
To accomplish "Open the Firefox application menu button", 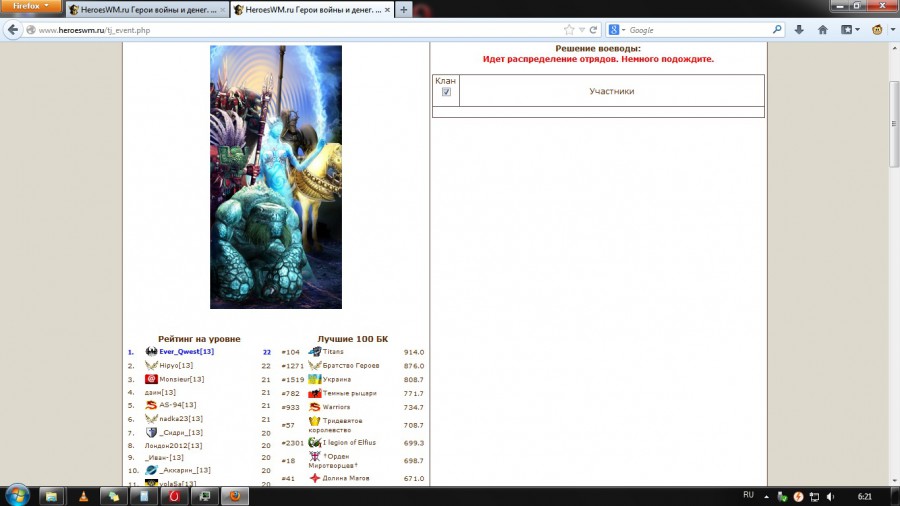I will coord(30,6).
